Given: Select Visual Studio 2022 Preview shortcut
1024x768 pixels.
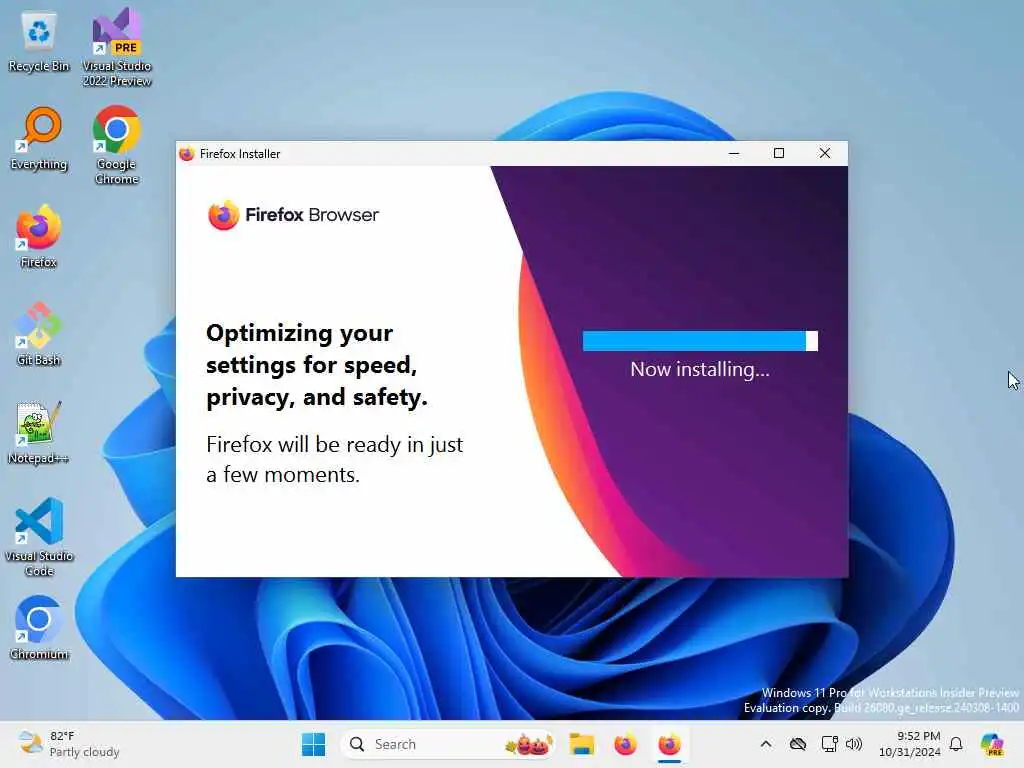Looking at the screenshot, I should point(117,47).
